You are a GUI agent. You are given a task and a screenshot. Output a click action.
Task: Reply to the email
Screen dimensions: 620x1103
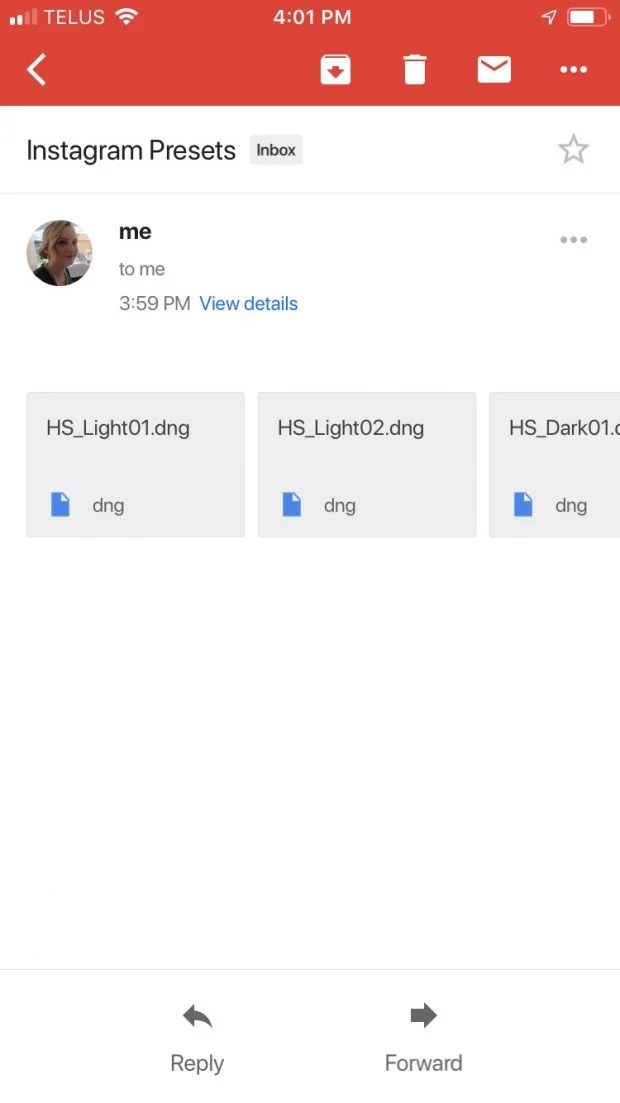pyautogui.click(x=197, y=1038)
